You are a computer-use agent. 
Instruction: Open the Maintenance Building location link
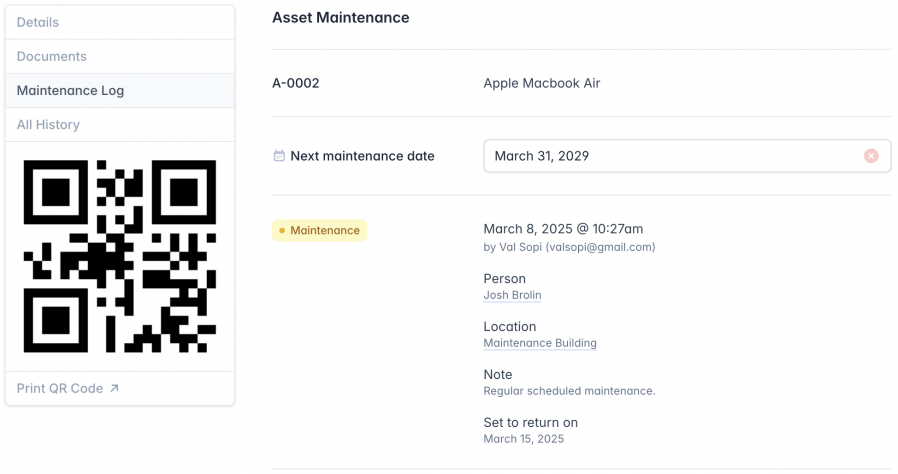(x=540, y=343)
